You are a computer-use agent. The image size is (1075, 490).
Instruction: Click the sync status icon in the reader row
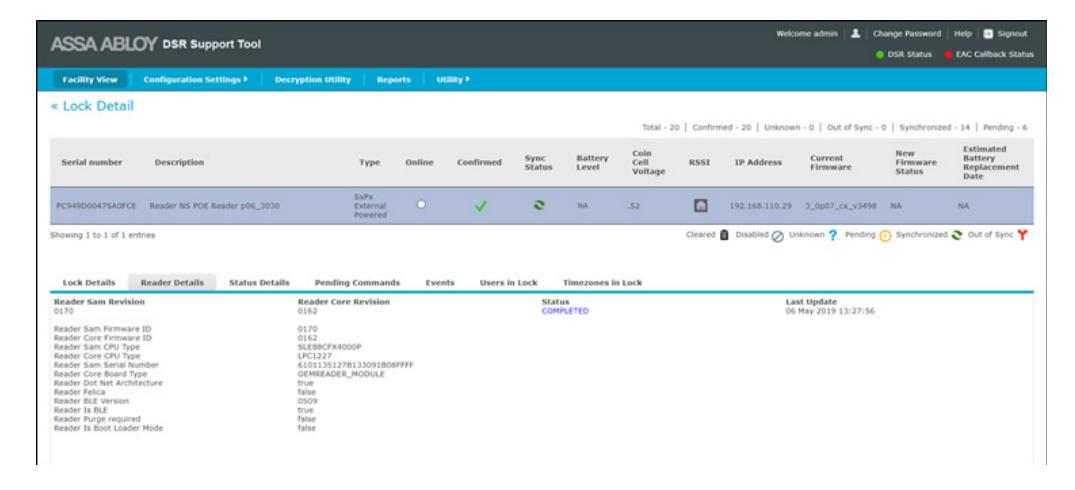tap(538, 205)
